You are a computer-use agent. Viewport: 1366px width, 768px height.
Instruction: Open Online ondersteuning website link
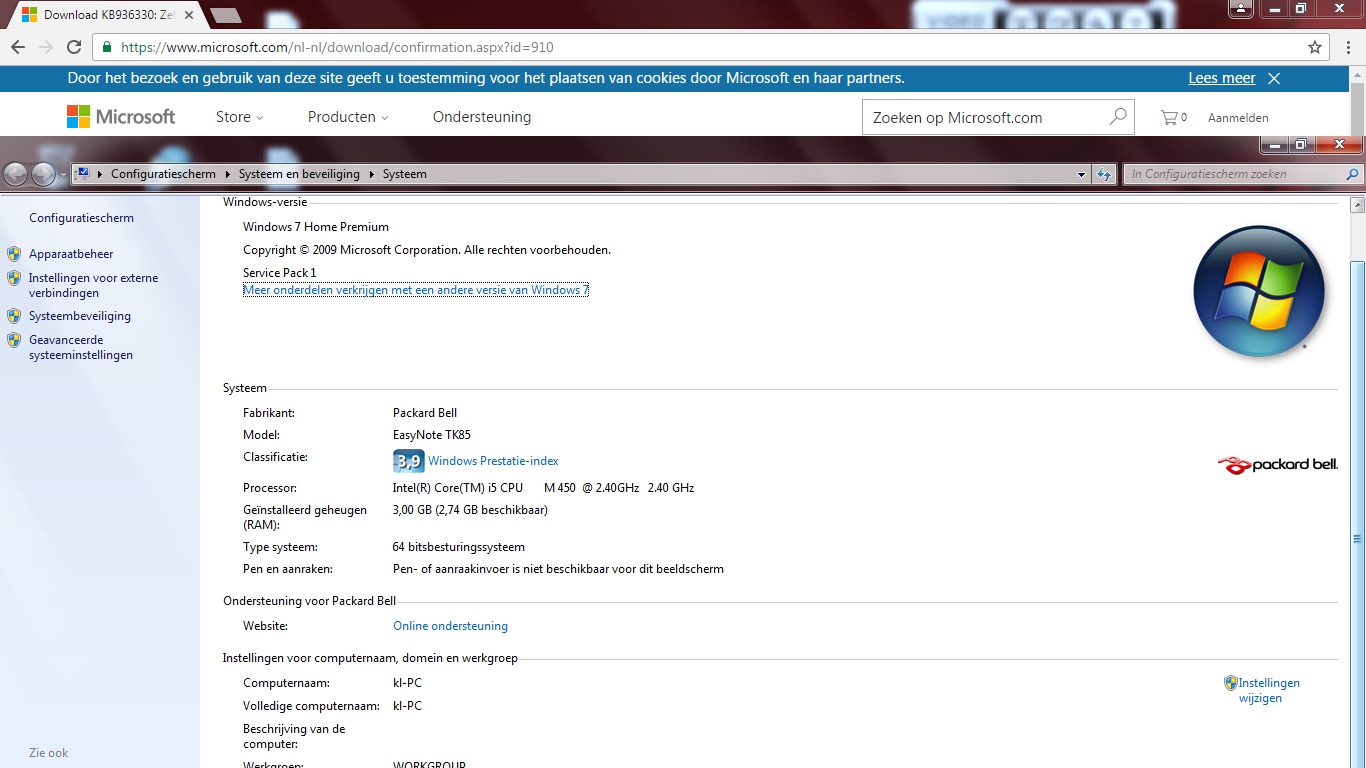tap(450, 626)
